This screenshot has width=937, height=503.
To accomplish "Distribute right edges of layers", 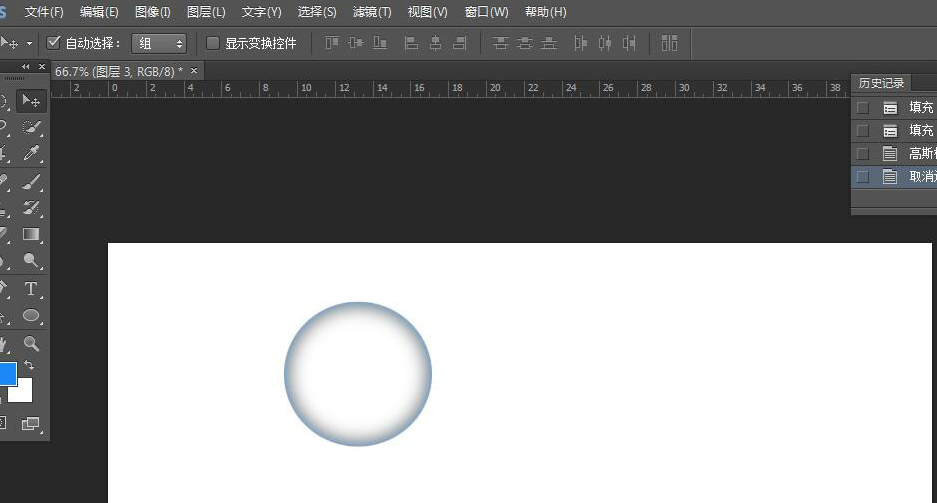I will click(x=629, y=43).
